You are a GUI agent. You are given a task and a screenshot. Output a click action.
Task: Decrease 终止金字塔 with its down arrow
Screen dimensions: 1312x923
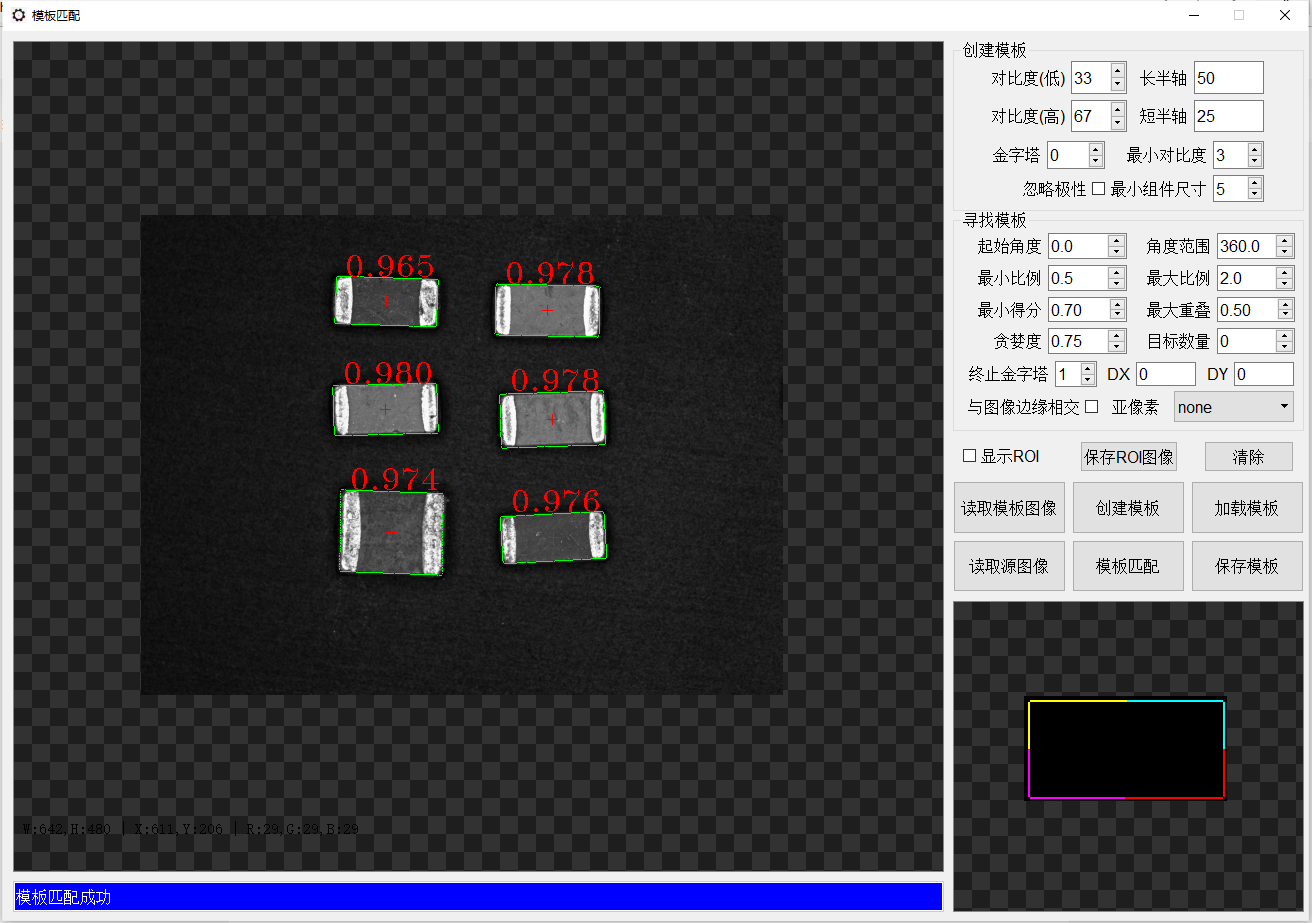(1088, 380)
